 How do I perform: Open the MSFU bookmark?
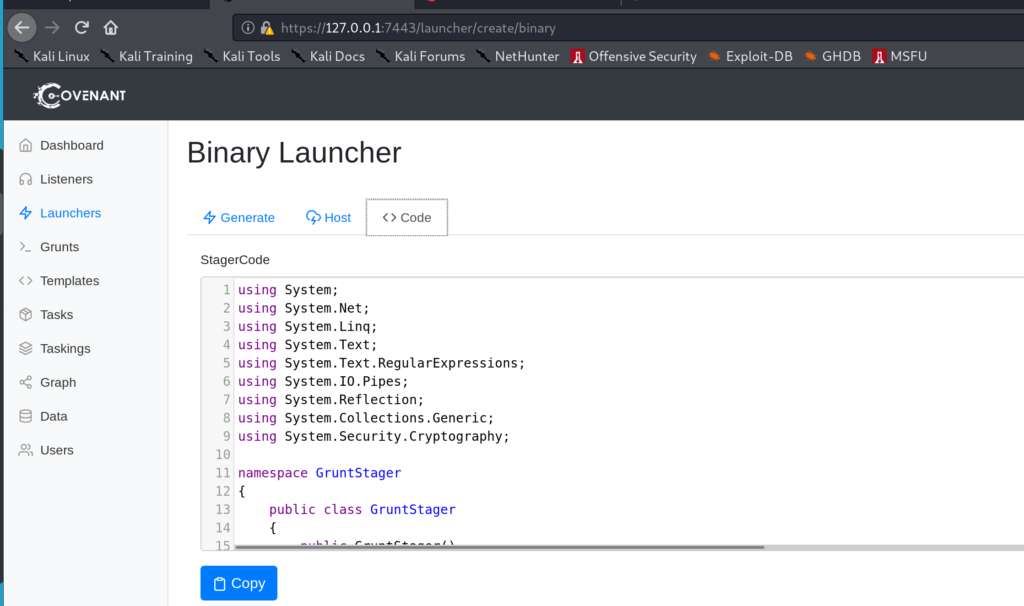tap(900, 56)
